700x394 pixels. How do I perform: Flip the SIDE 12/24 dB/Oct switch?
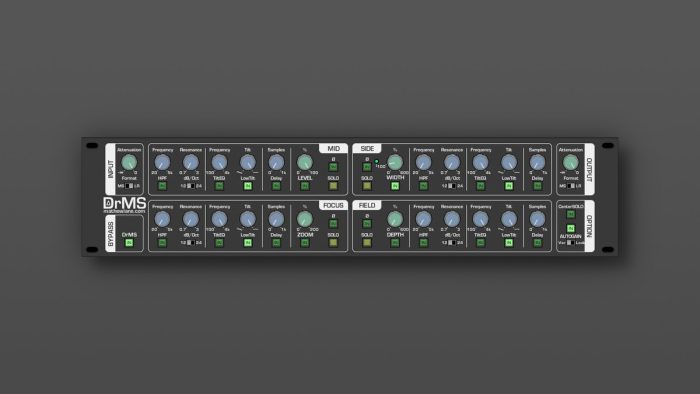452,186
